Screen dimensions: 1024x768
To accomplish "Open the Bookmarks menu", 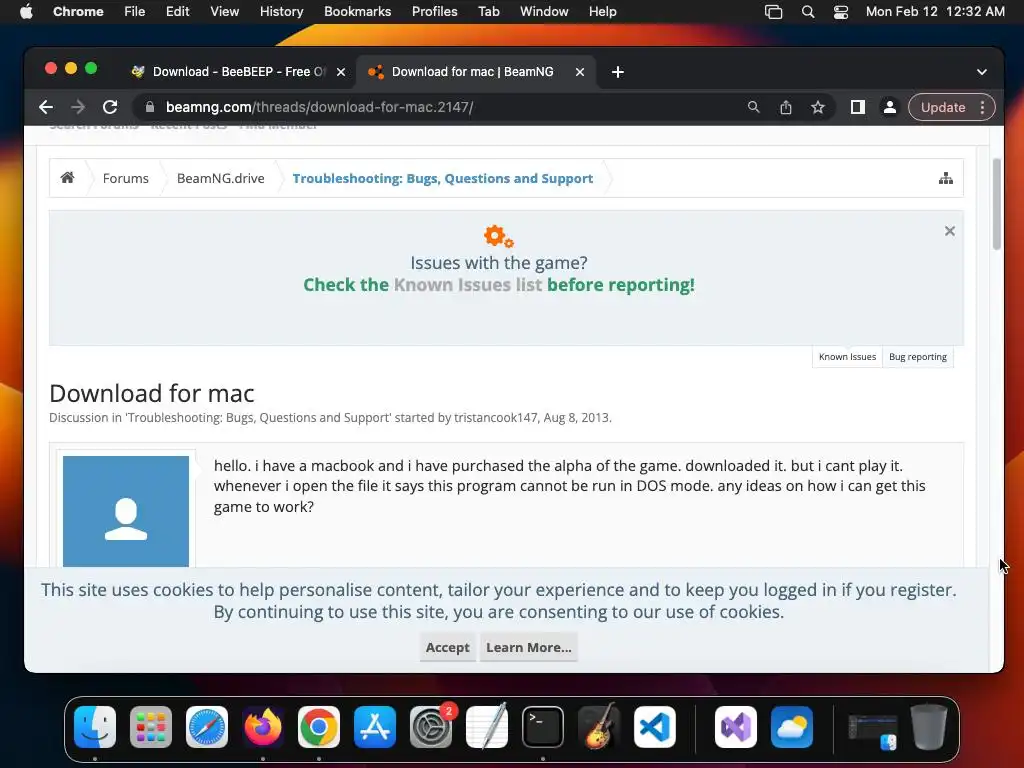I will [x=357, y=12].
